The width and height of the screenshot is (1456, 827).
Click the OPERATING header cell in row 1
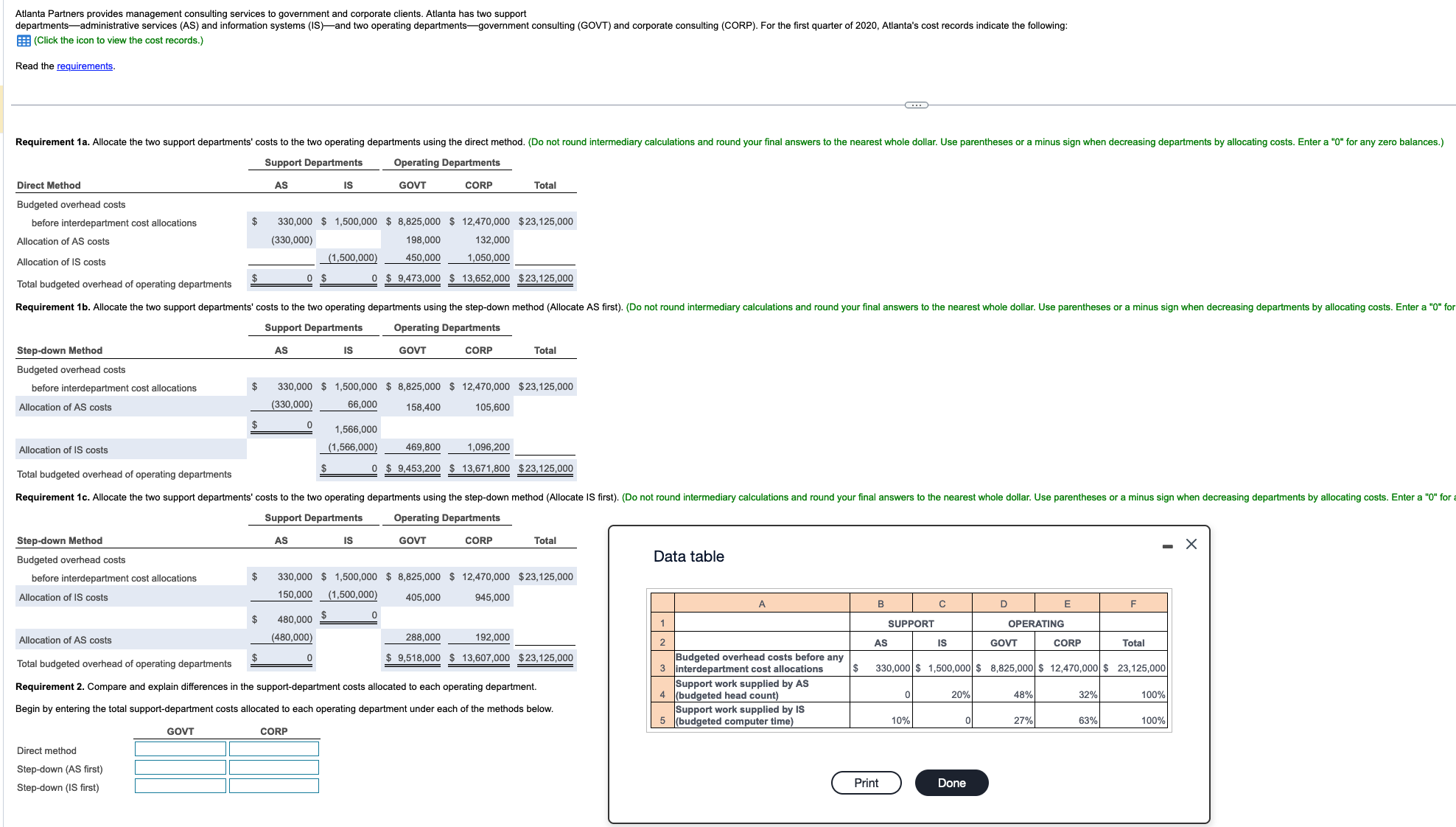1036,623
